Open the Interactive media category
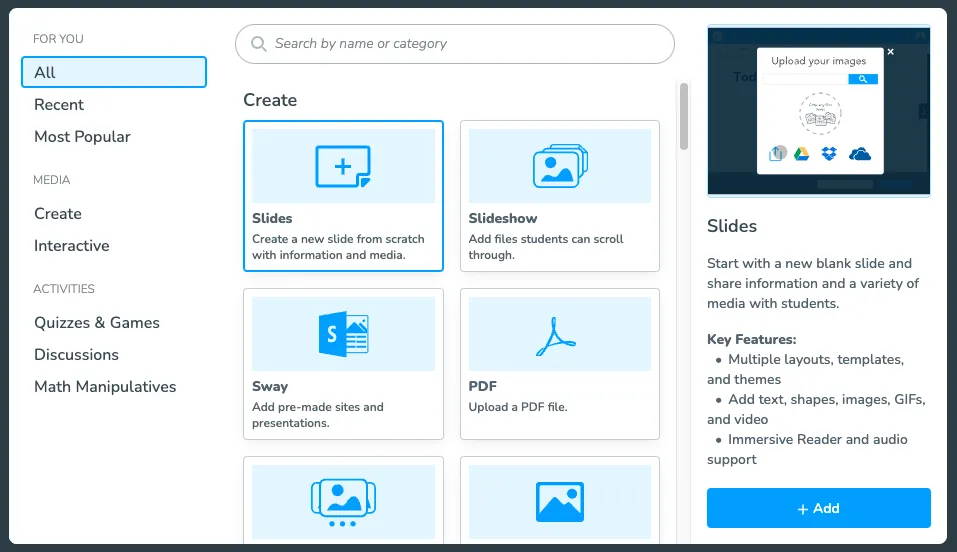Image resolution: width=957 pixels, height=552 pixels. [x=72, y=246]
